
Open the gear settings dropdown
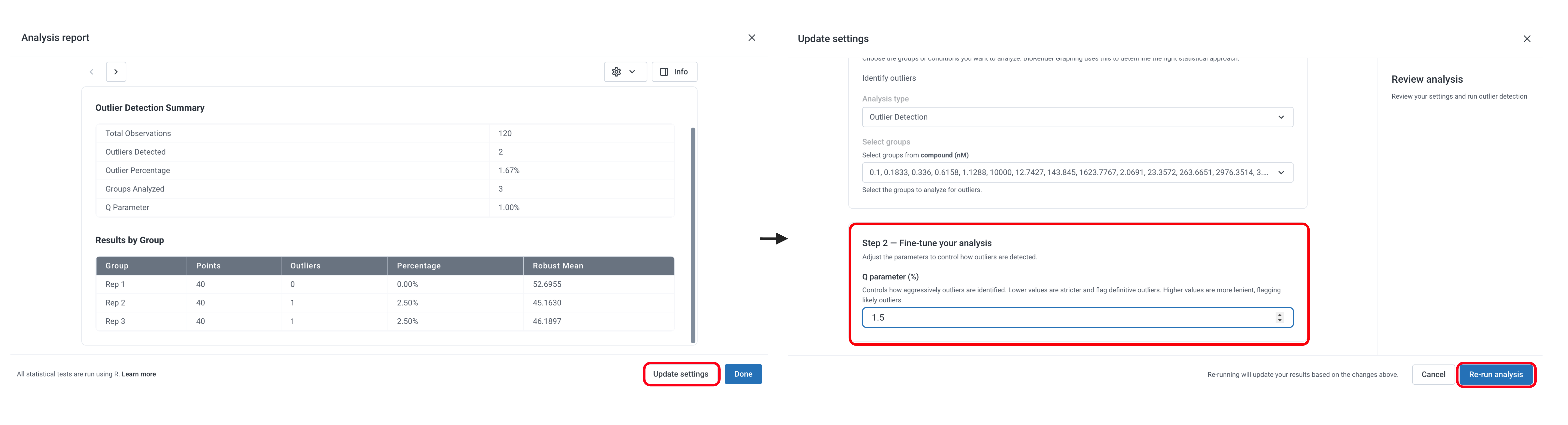pos(625,72)
